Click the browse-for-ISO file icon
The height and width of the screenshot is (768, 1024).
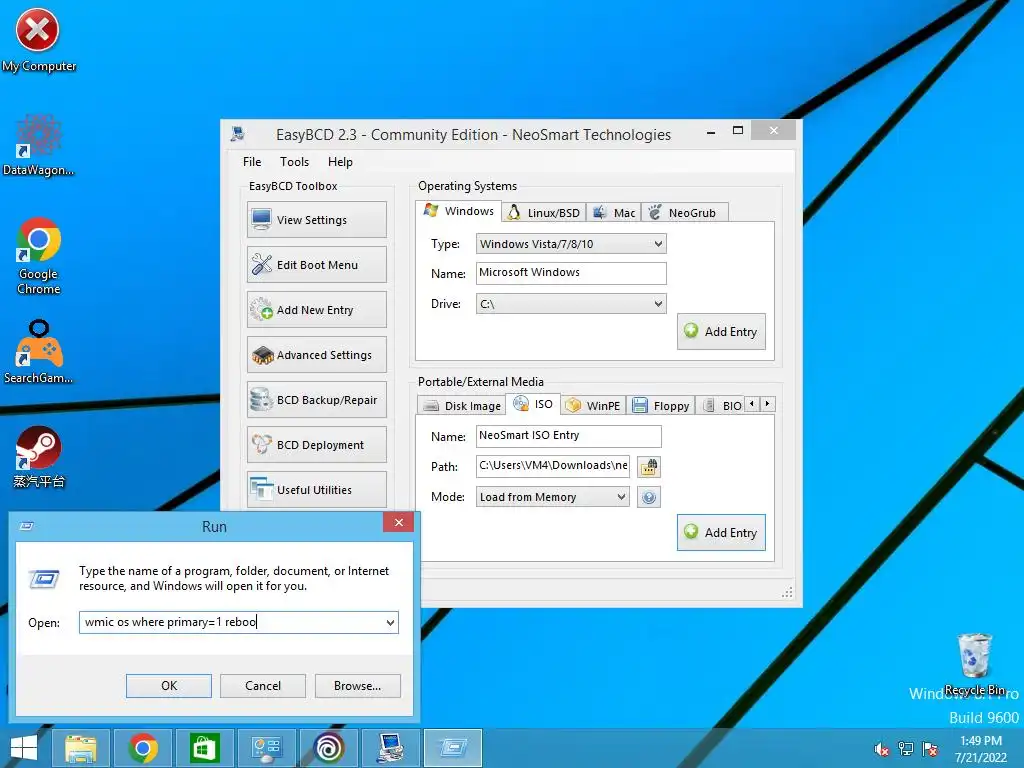648,467
